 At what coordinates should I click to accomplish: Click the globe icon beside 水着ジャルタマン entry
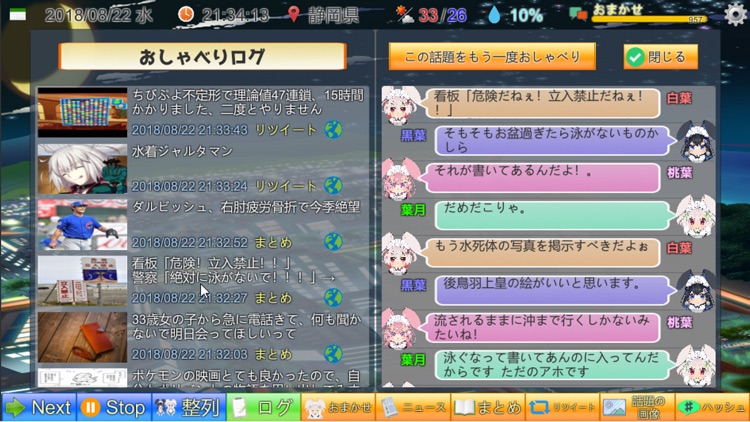pos(333,186)
